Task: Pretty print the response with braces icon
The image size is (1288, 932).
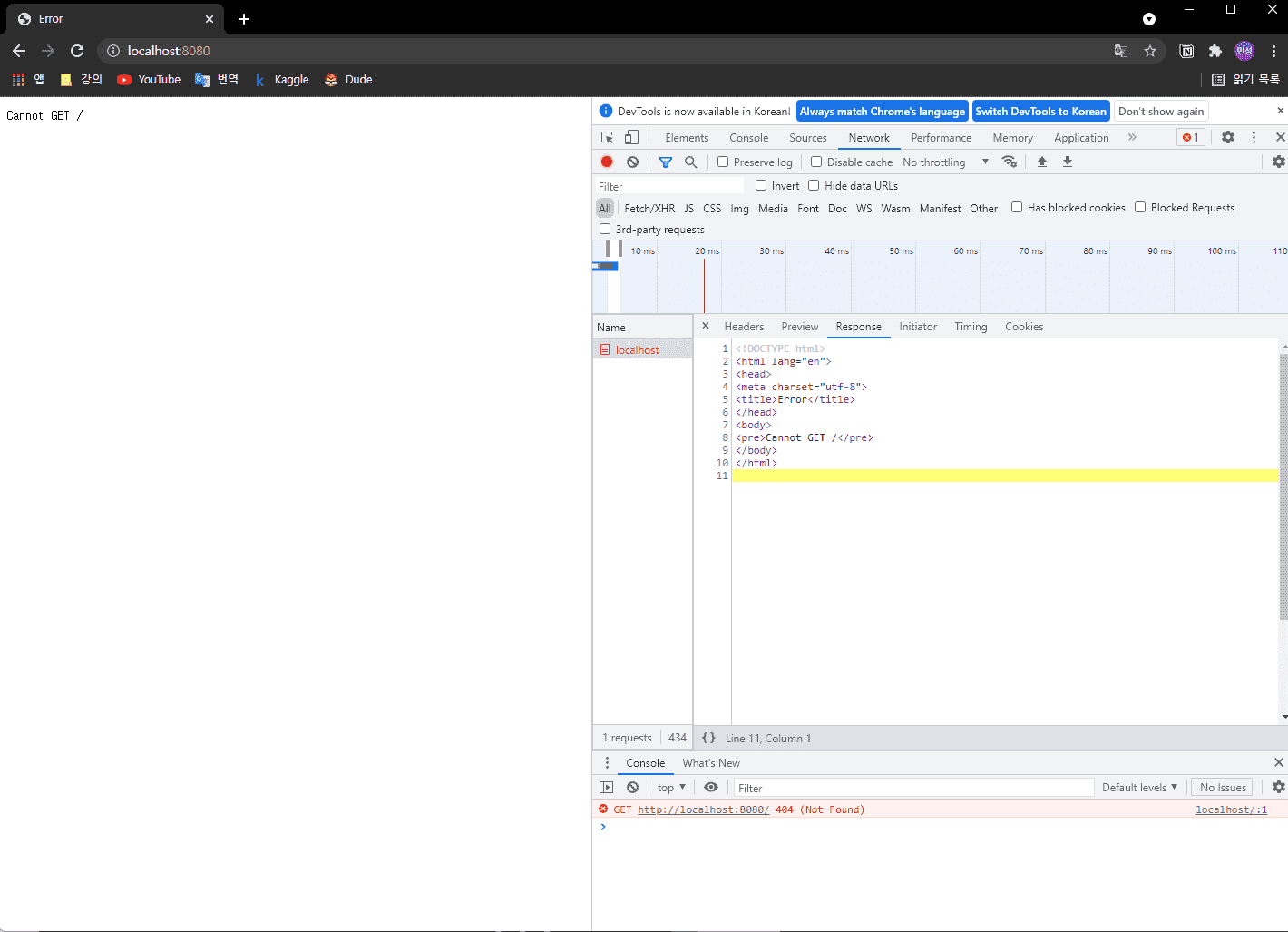Action: (708, 738)
